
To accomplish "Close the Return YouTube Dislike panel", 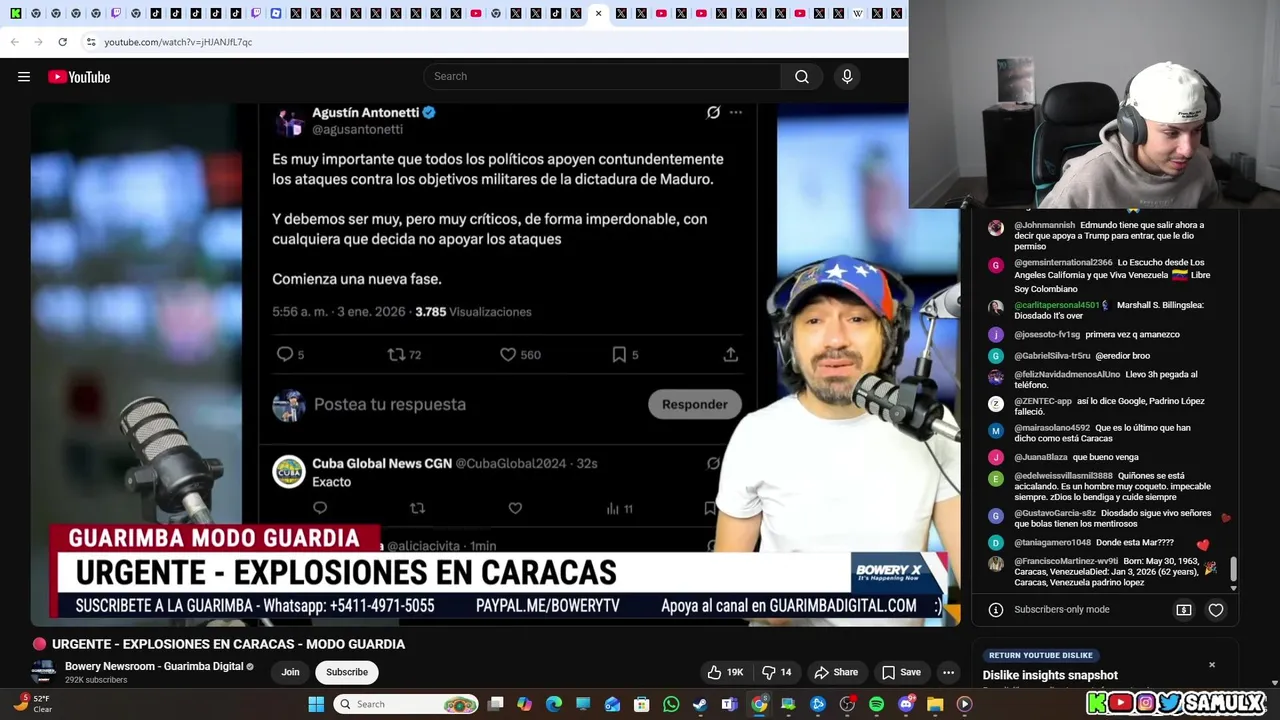I will tap(1212, 665).
